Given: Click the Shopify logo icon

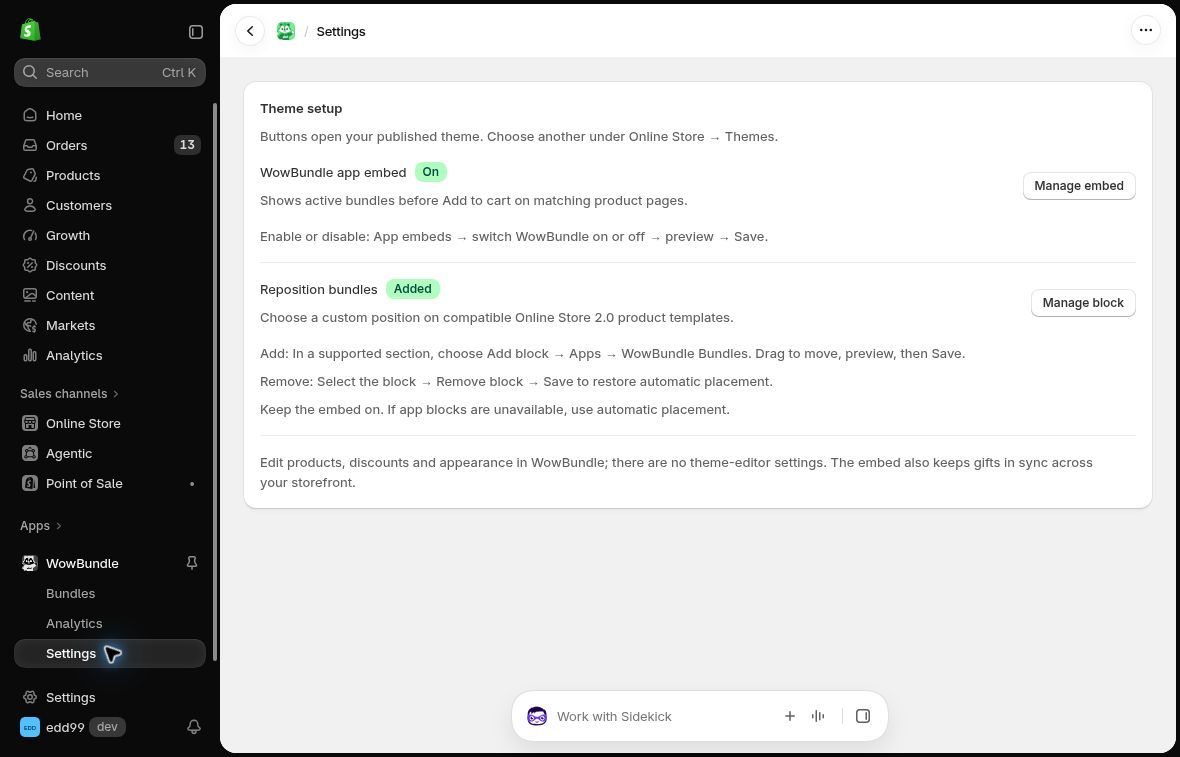Looking at the screenshot, I should click(30, 30).
